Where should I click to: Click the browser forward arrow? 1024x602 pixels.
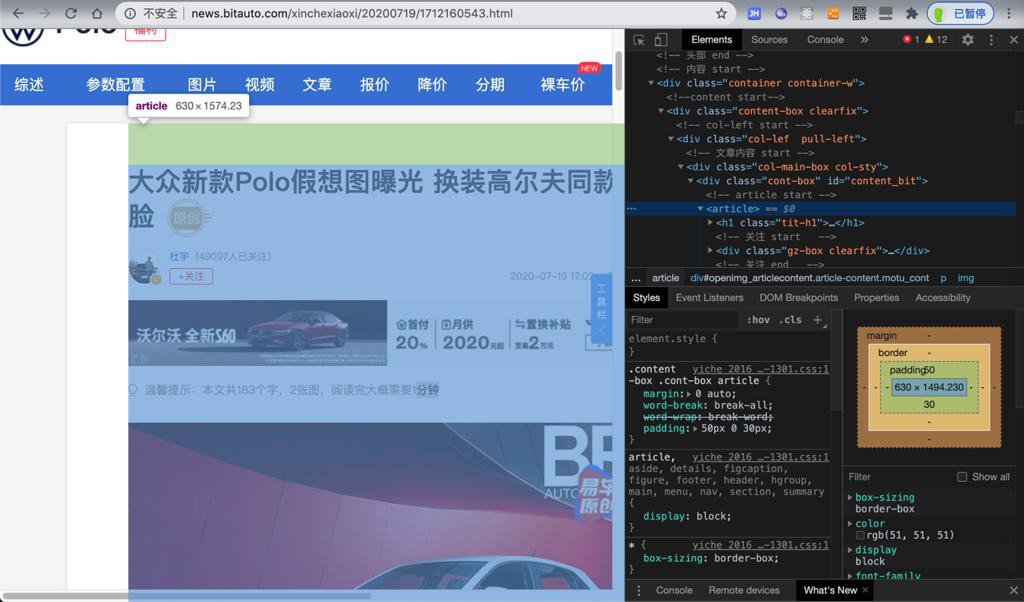point(44,13)
